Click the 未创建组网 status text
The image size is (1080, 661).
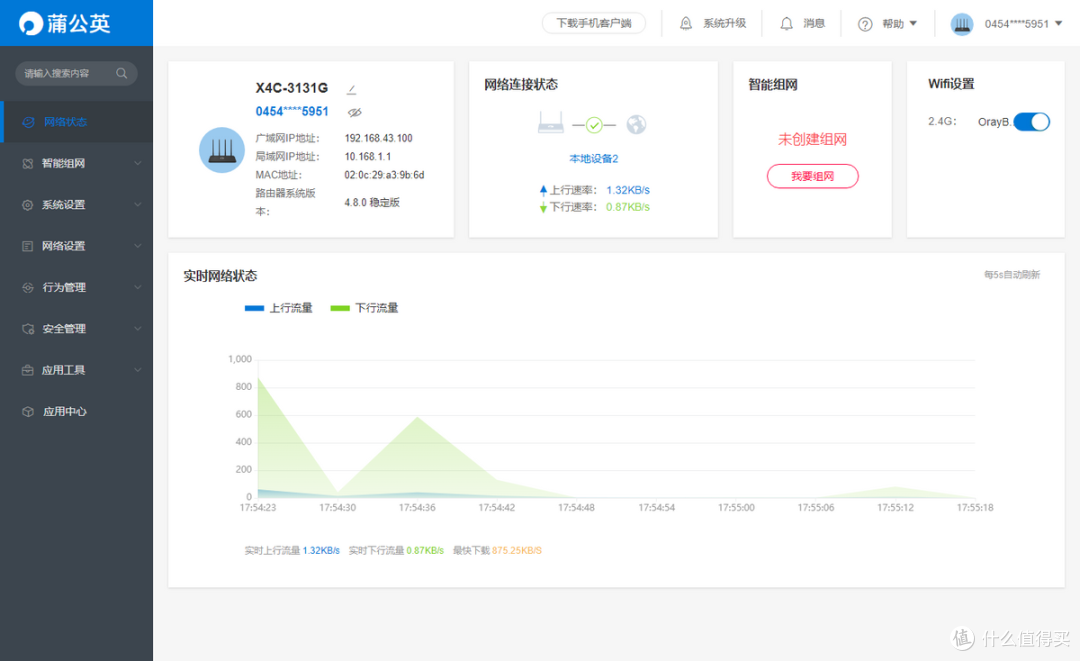813,139
